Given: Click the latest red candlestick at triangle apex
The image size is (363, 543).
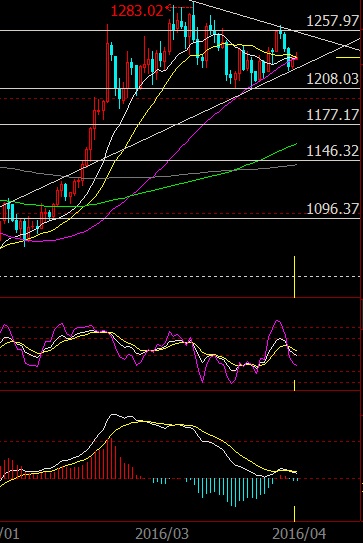Looking at the screenshot, I should 294,62.
